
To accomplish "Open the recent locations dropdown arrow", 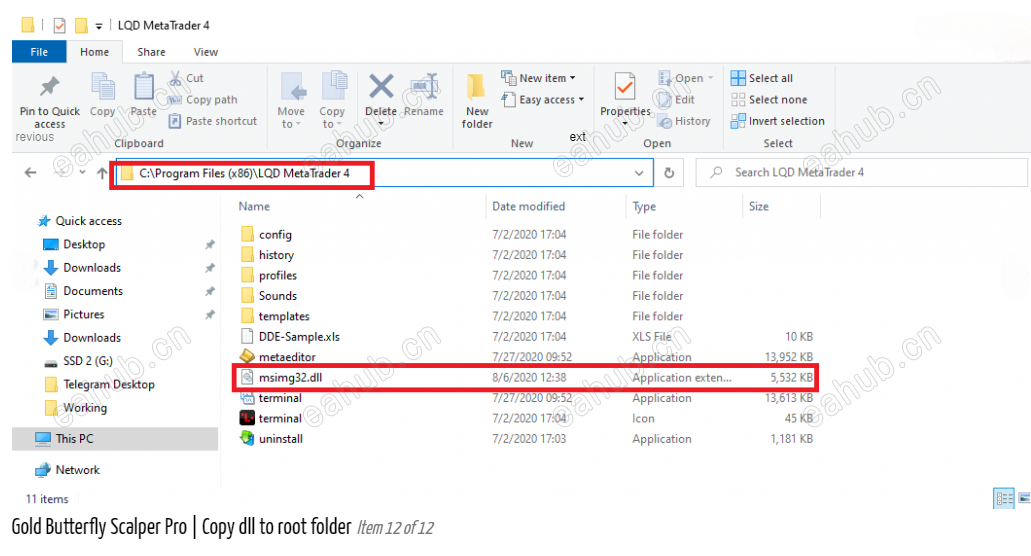I will click(x=82, y=173).
